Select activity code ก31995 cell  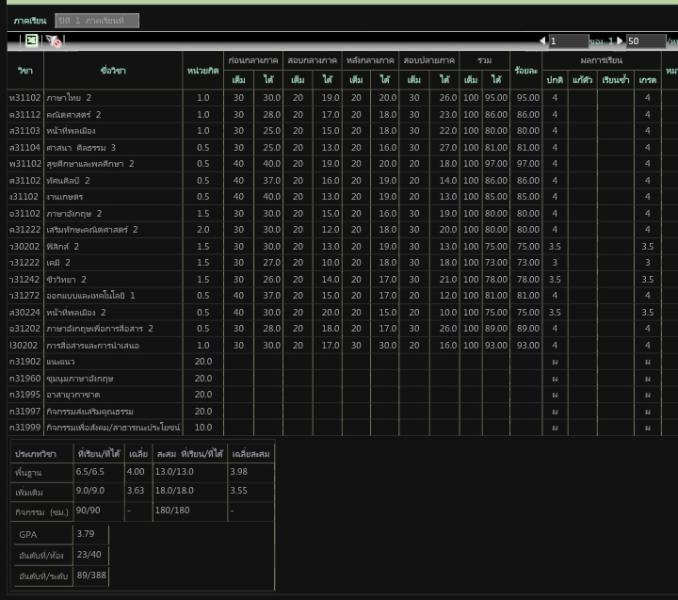25,395
